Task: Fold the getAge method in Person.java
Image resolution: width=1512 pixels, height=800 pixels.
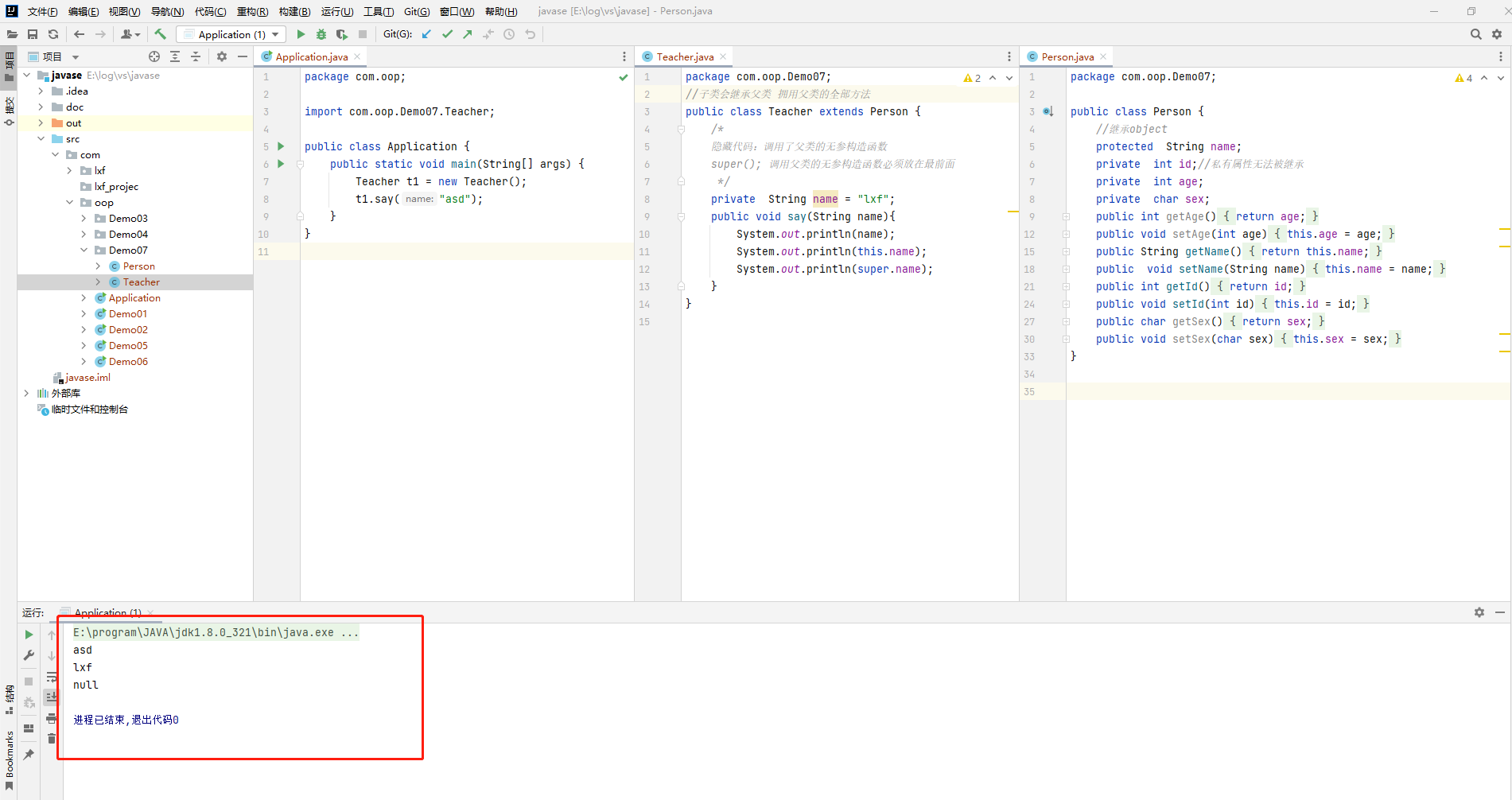Action: pyautogui.click(x=1066, y=216)
